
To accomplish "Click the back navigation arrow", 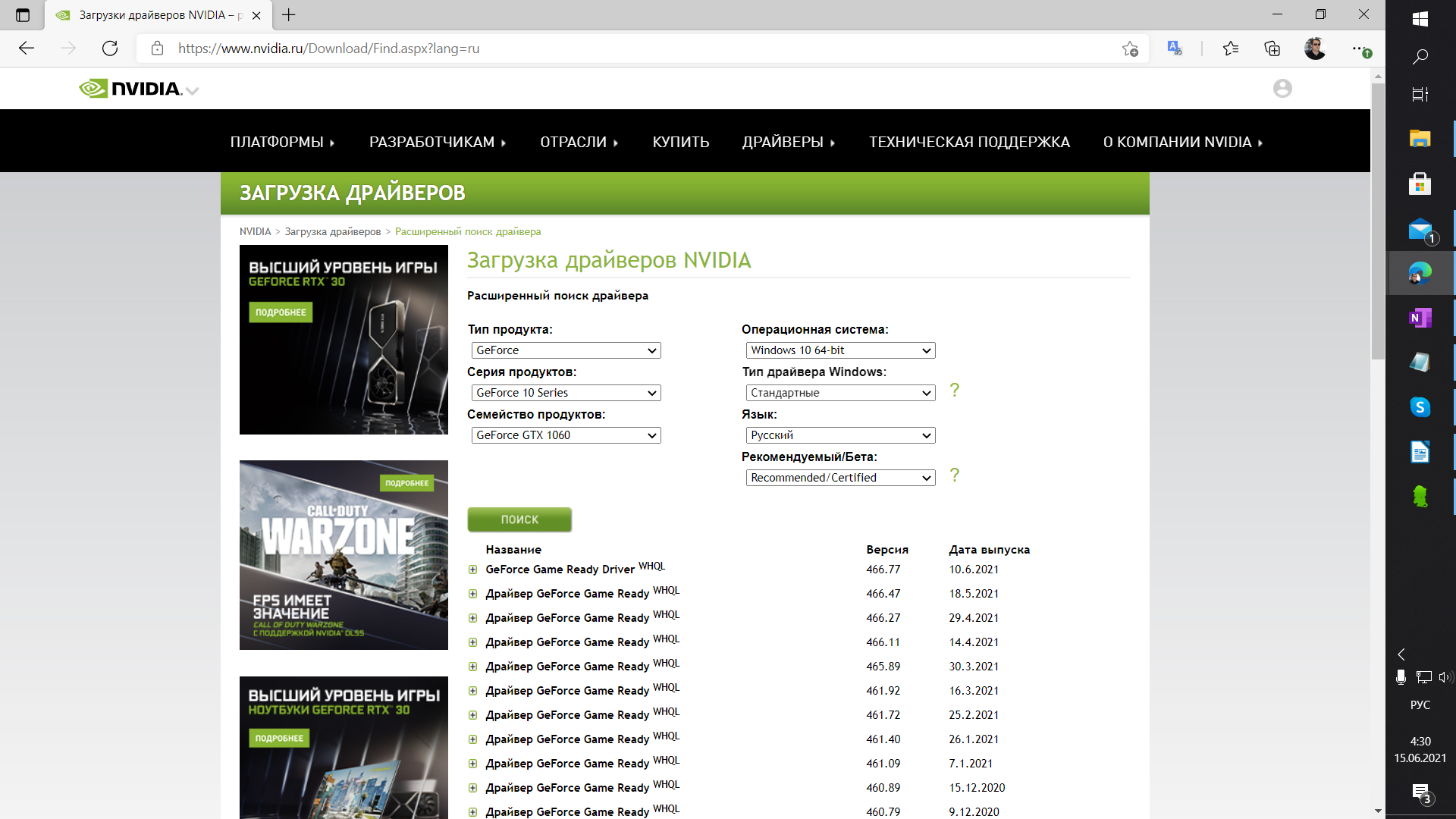I will tap(28, 48).
